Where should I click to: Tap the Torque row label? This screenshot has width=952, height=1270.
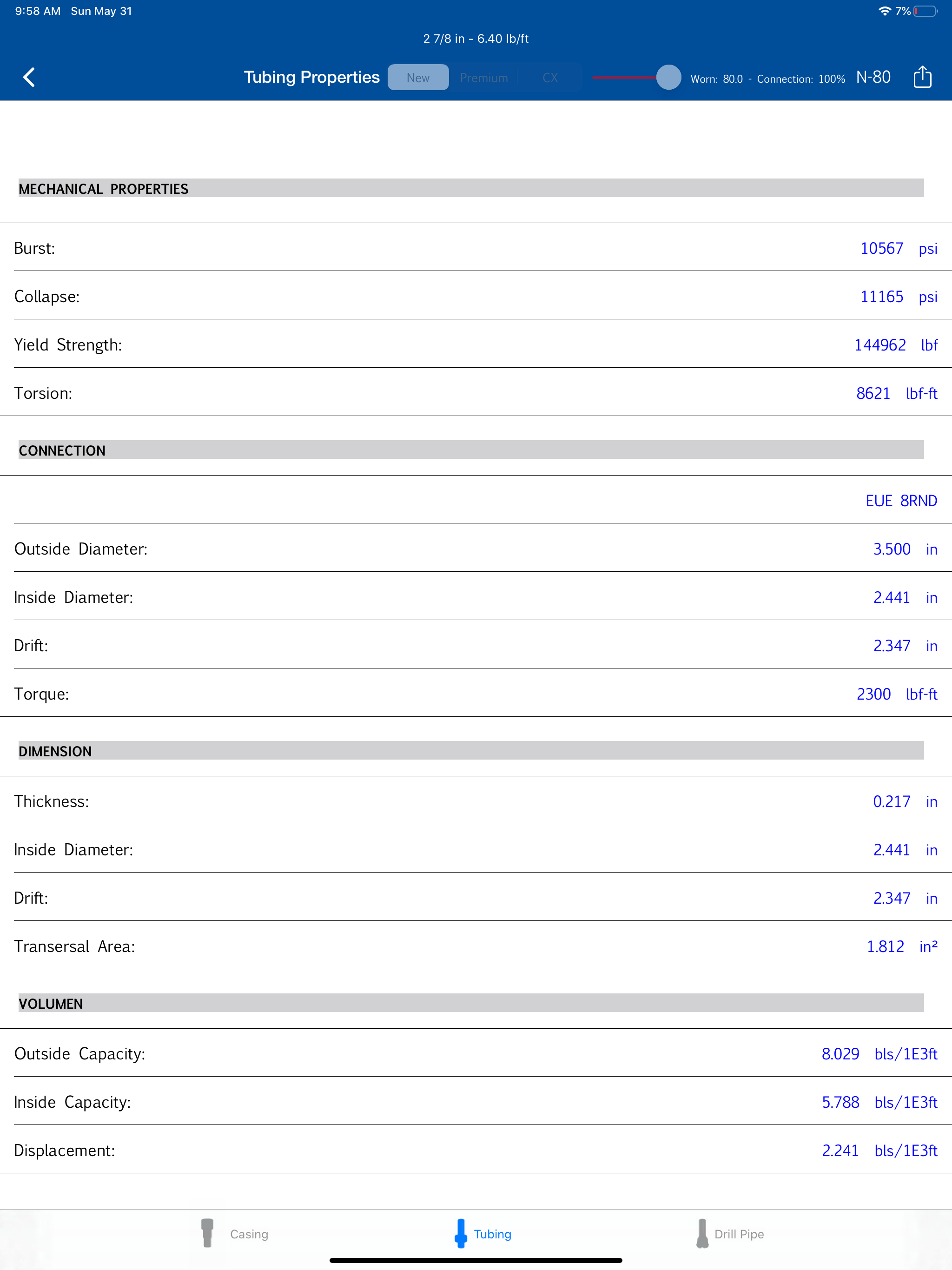point(41,694)
